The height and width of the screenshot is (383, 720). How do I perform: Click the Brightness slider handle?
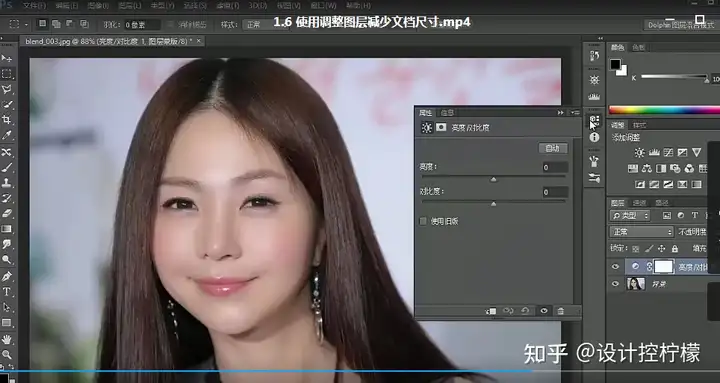[494, 179]
